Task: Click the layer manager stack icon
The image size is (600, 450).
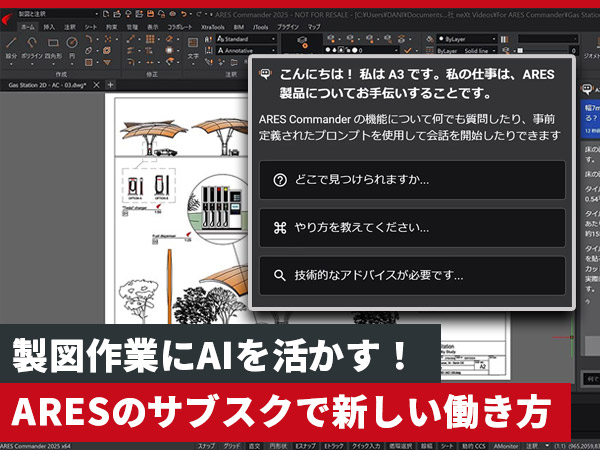Action: tap(302, 42)
